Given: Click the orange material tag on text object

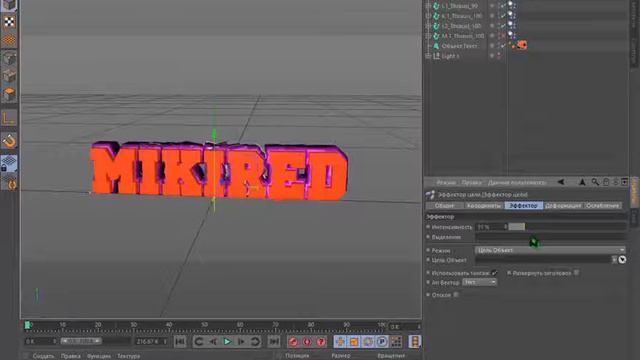Looking at the screenshot, I should coord(522,45).
